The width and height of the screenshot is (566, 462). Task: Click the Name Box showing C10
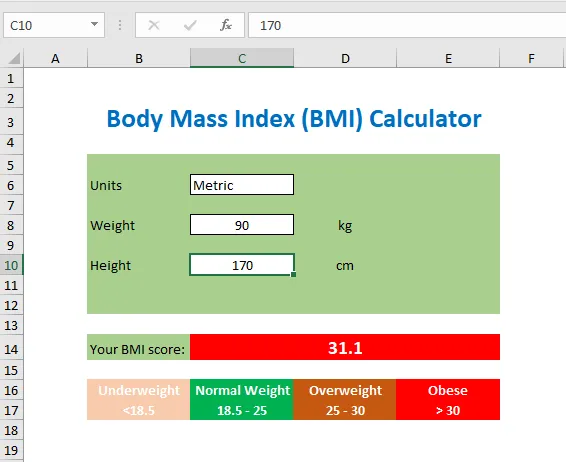click(54, 25)
